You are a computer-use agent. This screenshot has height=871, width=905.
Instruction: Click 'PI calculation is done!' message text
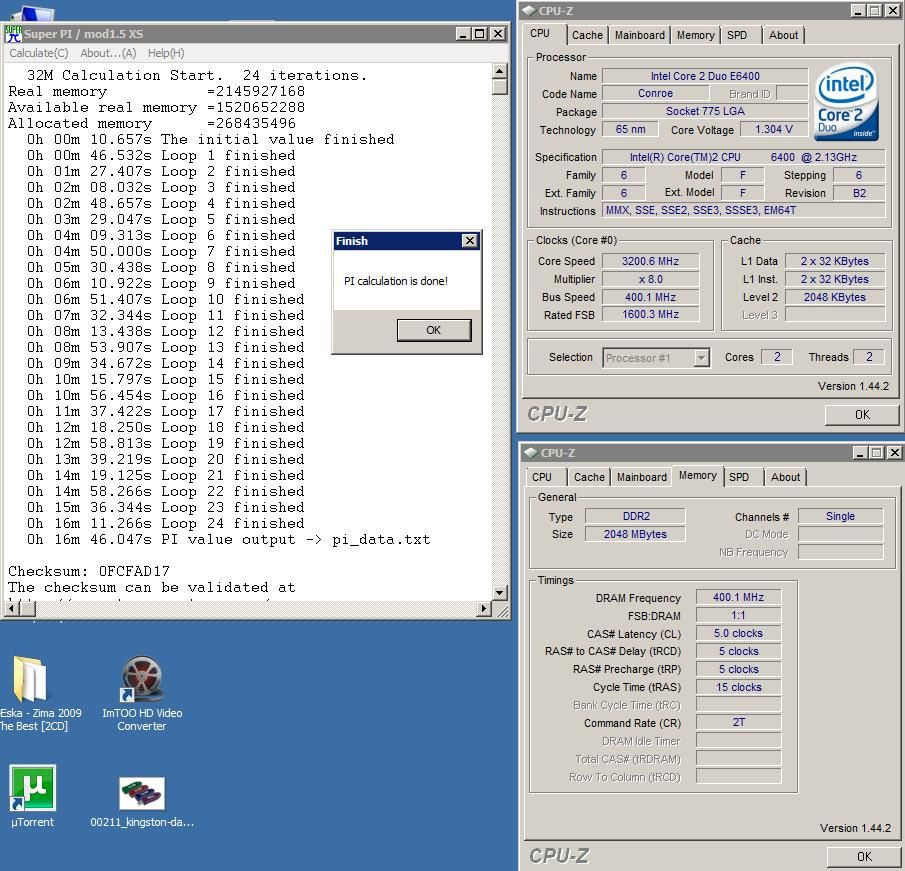pos(396,281)
